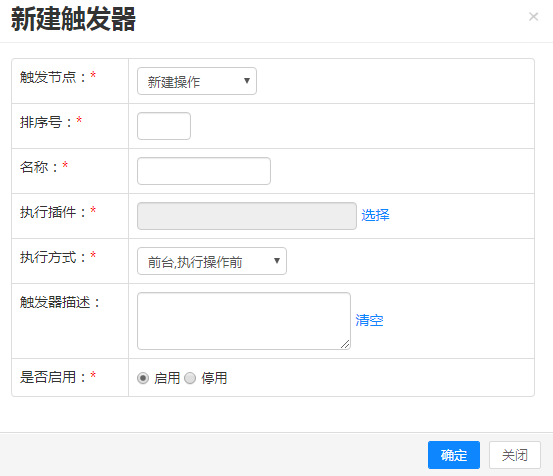
Task: Click the arrow of the 触发节点 select box
Action: (x=247, y=81)
